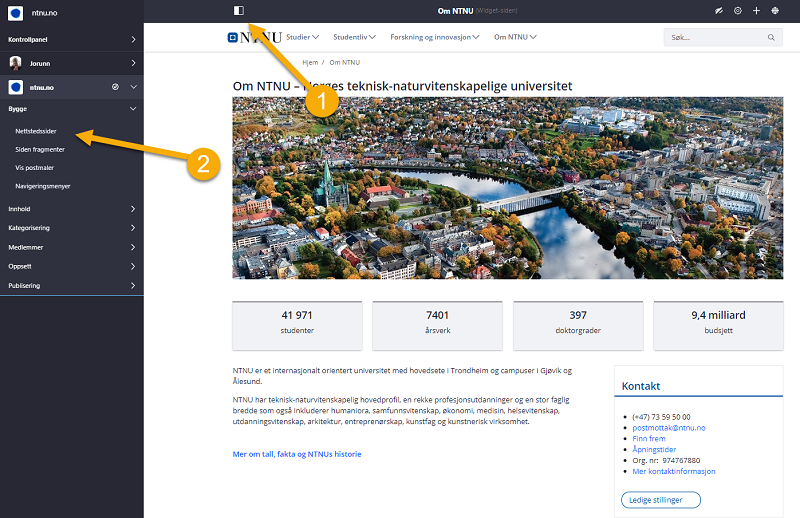
Task: Open Mer kontaktinformasjon link
Action: coord(674,471)
